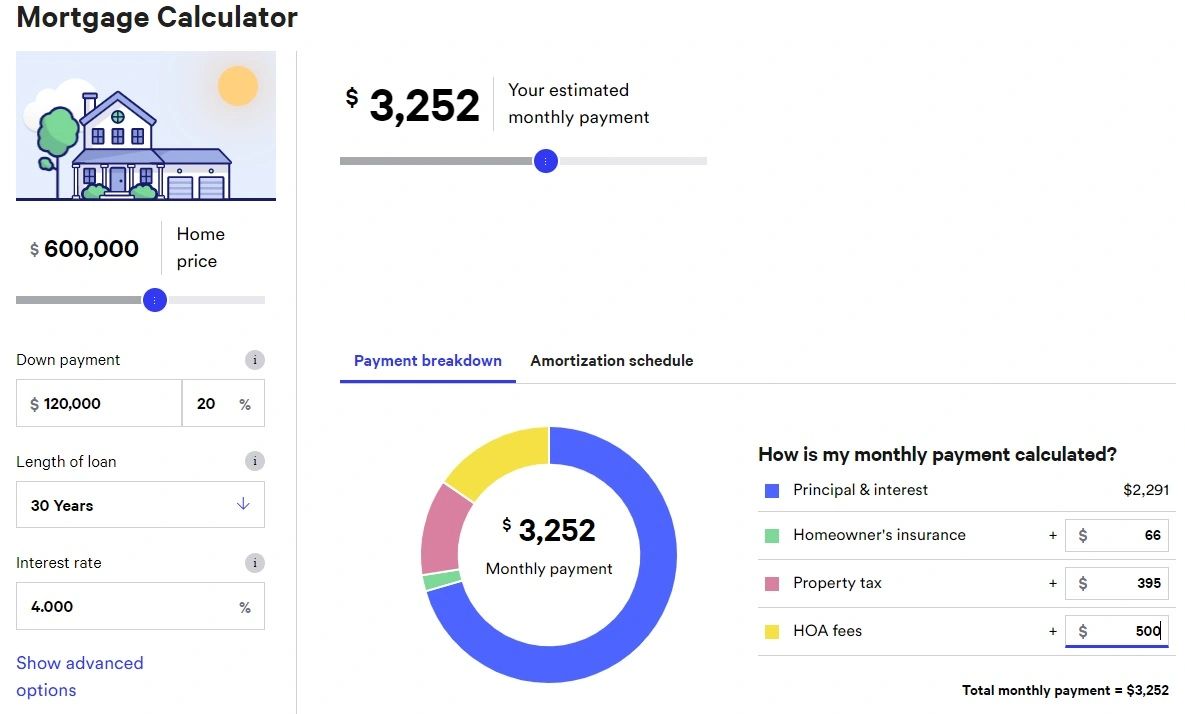This screenshot has height=714, width=1185.
Task: Open the Length of loan dropdown
Action: tap(140, 505)
